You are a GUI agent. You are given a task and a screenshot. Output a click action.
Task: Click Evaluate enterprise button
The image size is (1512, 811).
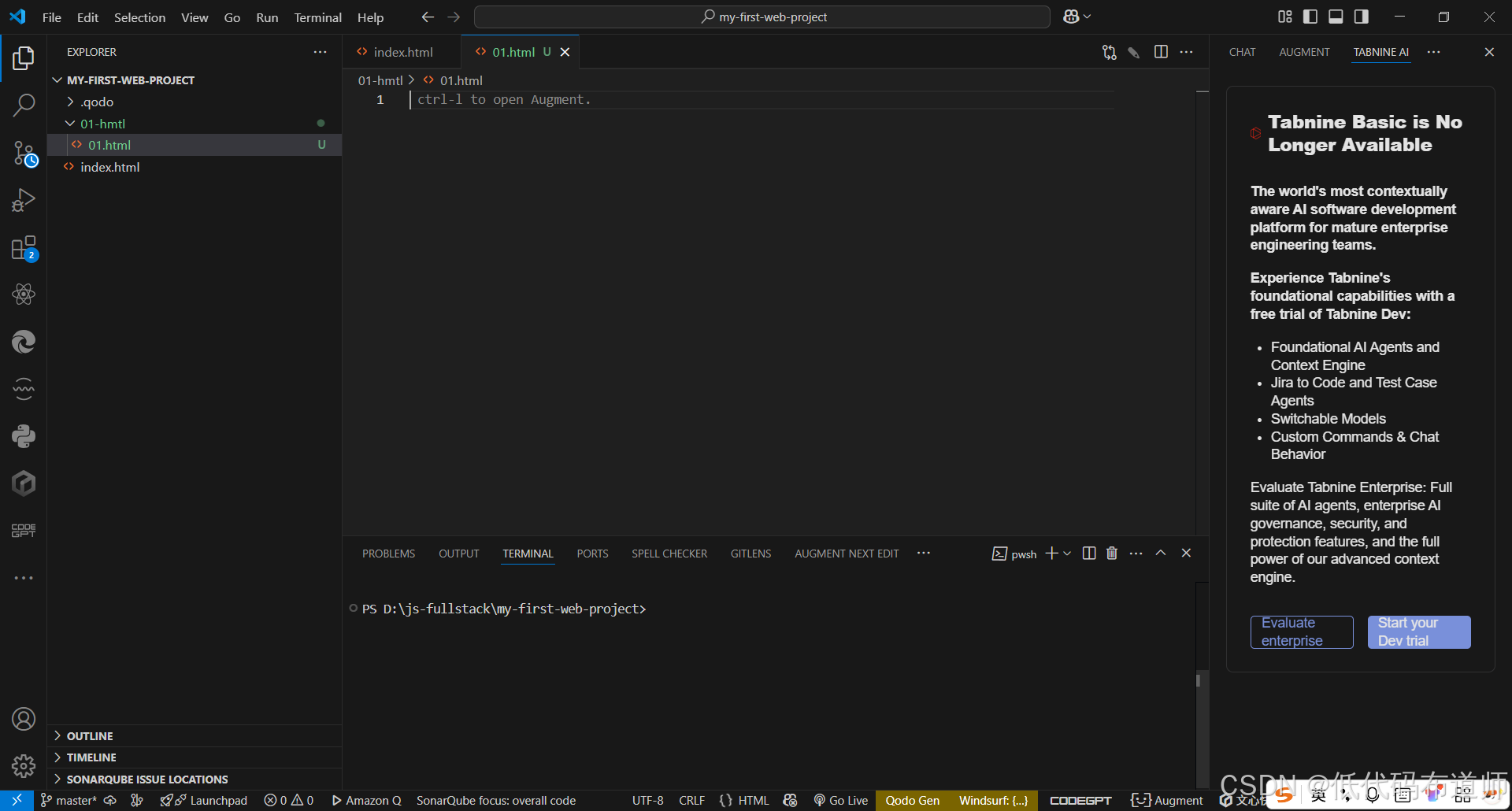click(x=1302, y=632)
